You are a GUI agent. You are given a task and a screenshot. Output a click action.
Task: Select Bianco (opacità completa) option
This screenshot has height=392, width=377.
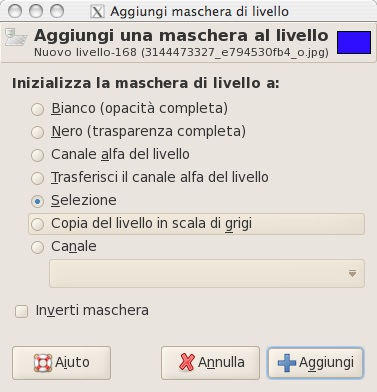coord(130,109)
